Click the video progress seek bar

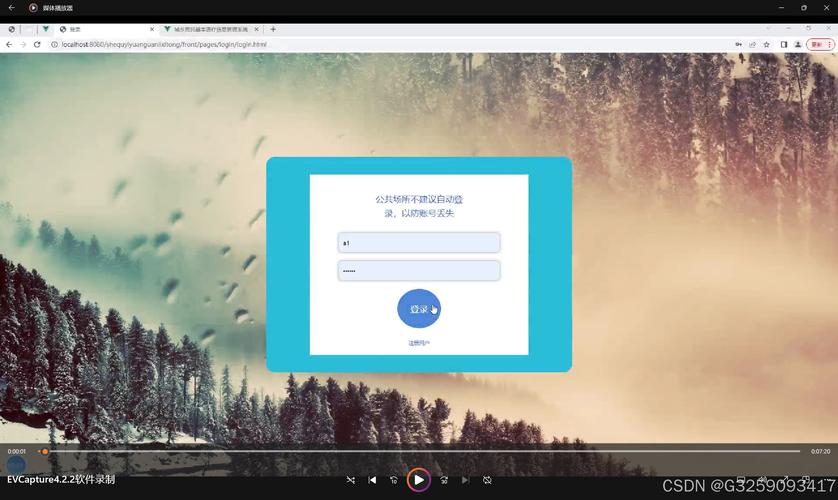tap(420, 451)
